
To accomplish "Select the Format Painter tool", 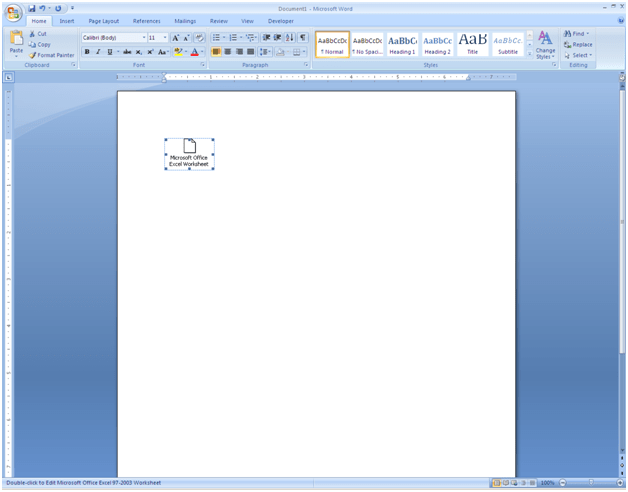I will coord(52,55).
